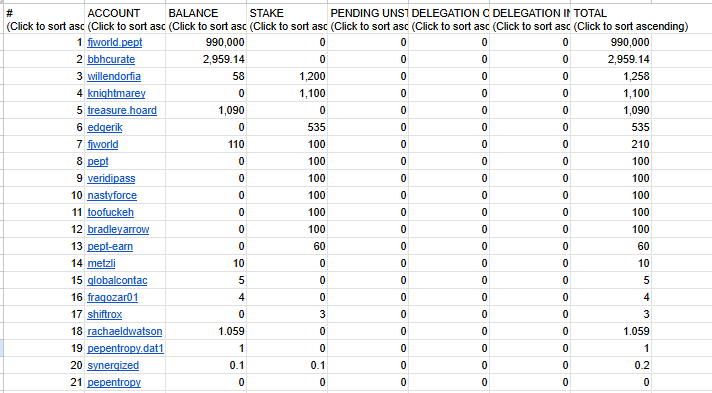
Task: Visit the edgerik account link
Action: point(105,127)
